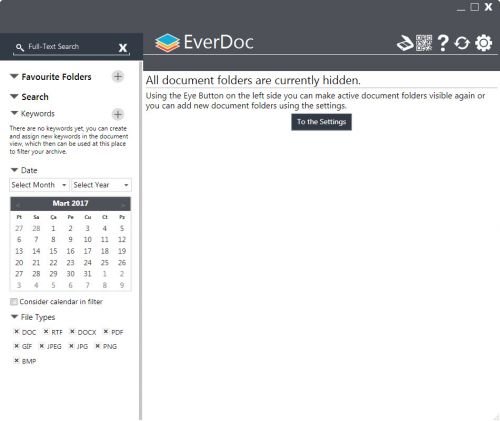The image size is (500, 421).
Task: Add a new favourite folder
Action: (x=118, y=76)
